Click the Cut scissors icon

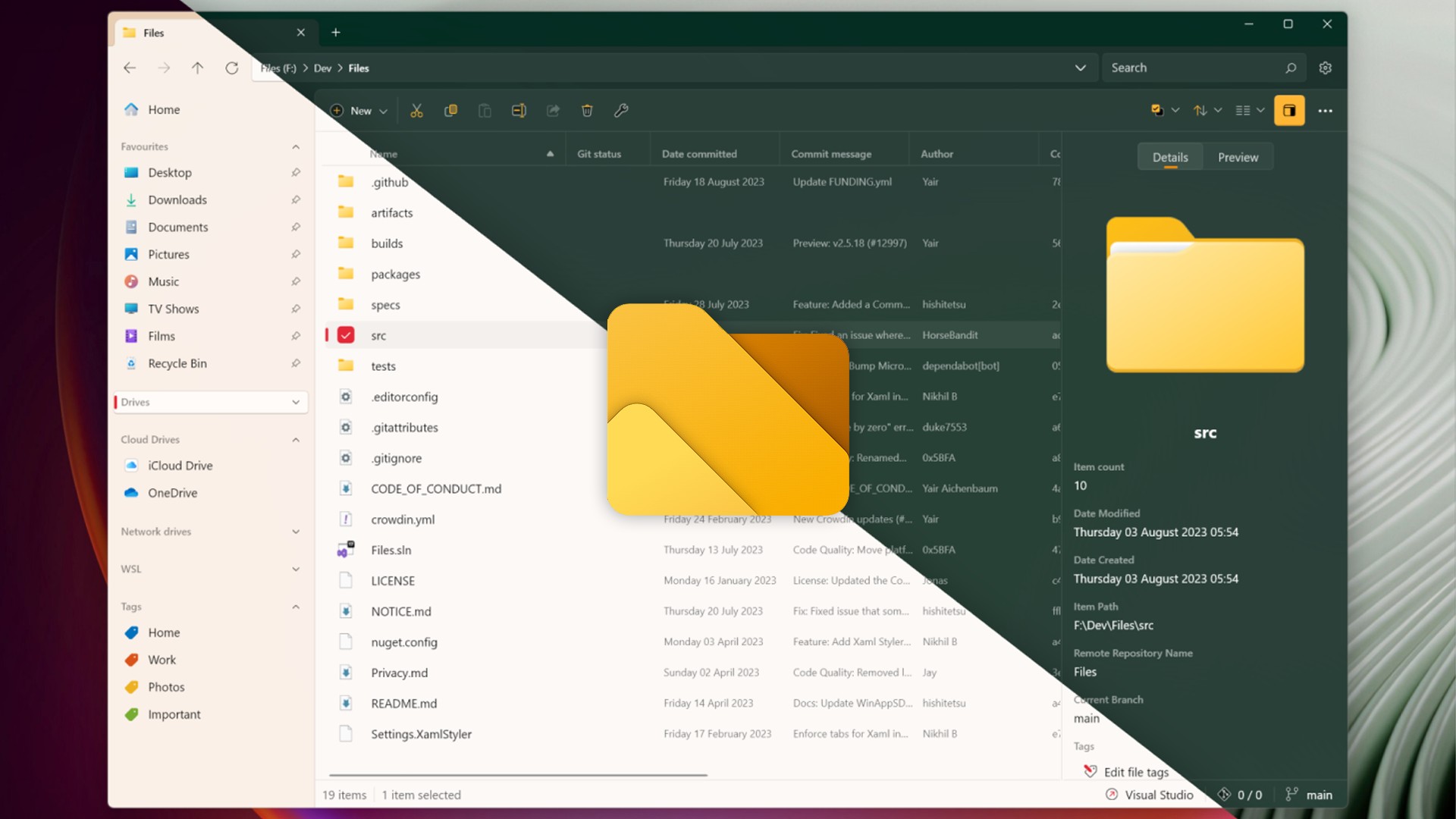click(416, 111)
